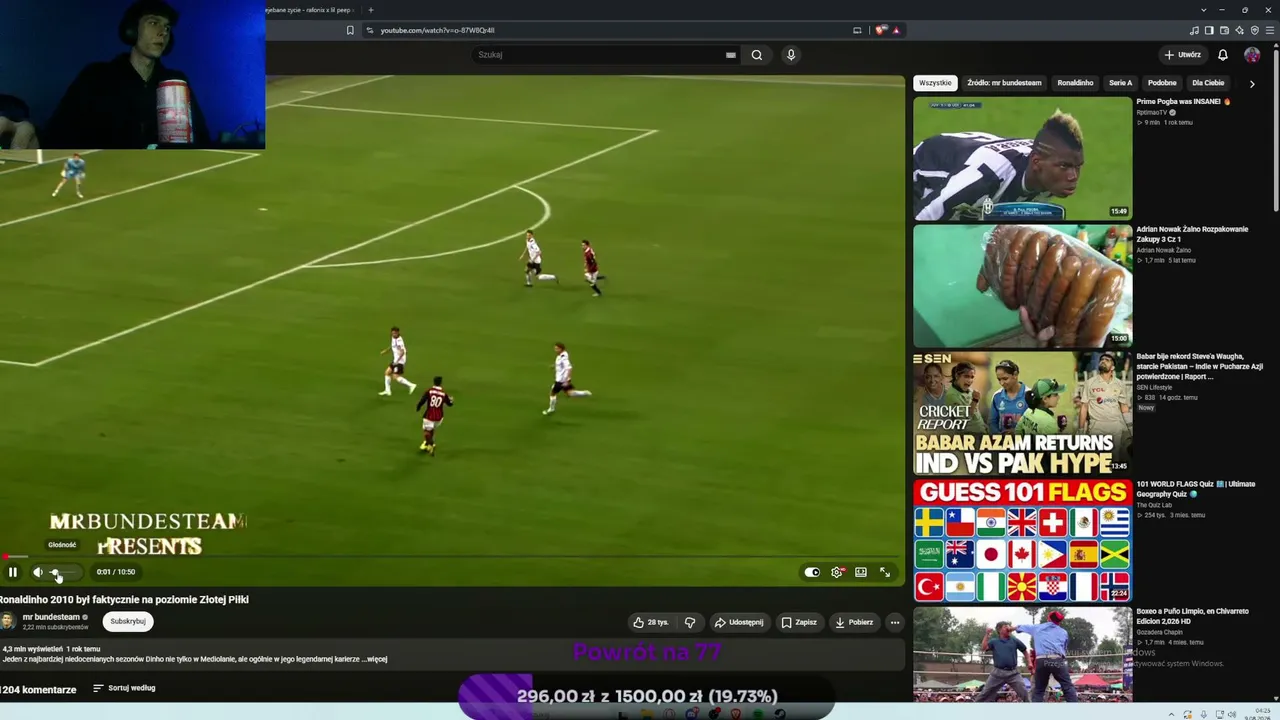Image resolution: width=1280 pixels, height=720 pixels.
Task: Open the Brave Wallet icon
Action: [1224, 30]
